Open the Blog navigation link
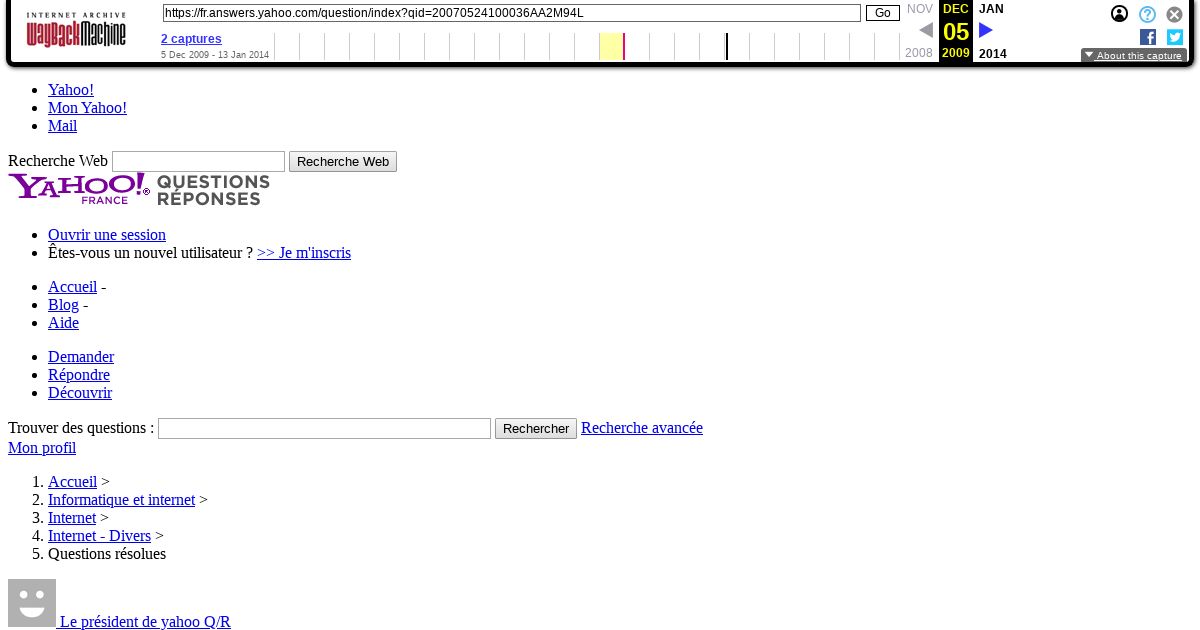Viewport: 1200px width, 630px height. 63,305
